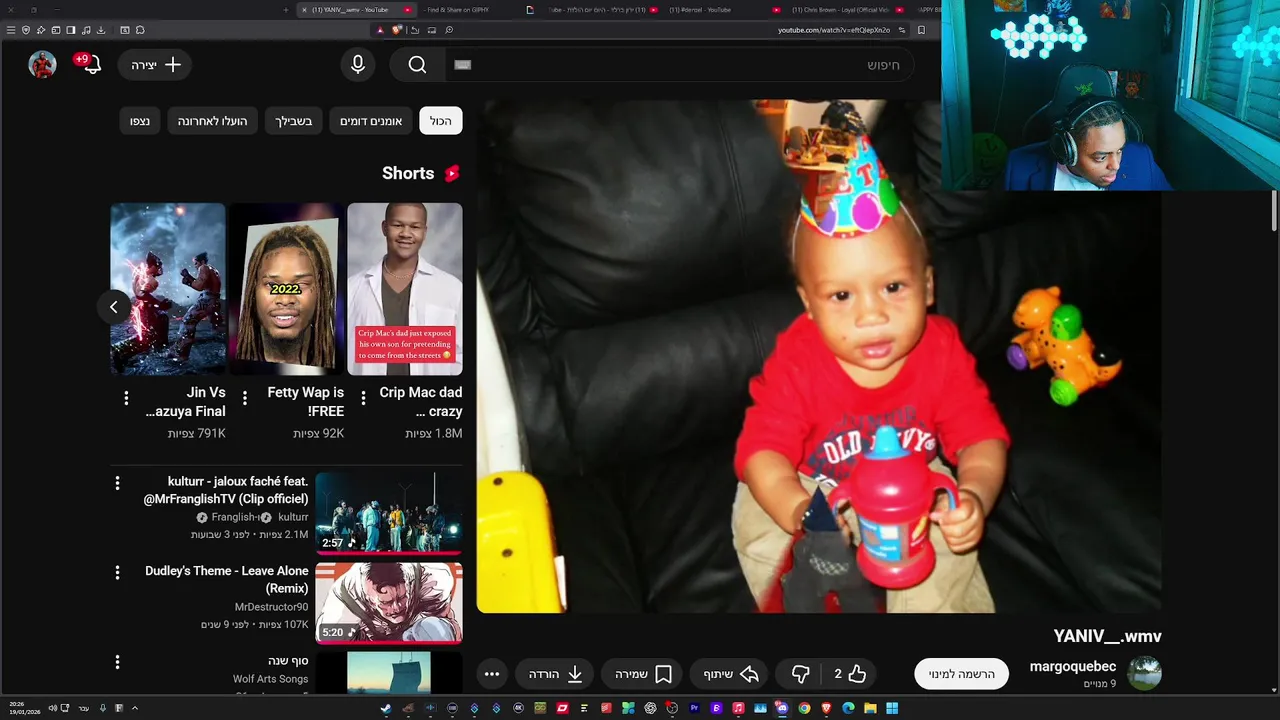Open Discord from the taskbar

coord(782,708)
